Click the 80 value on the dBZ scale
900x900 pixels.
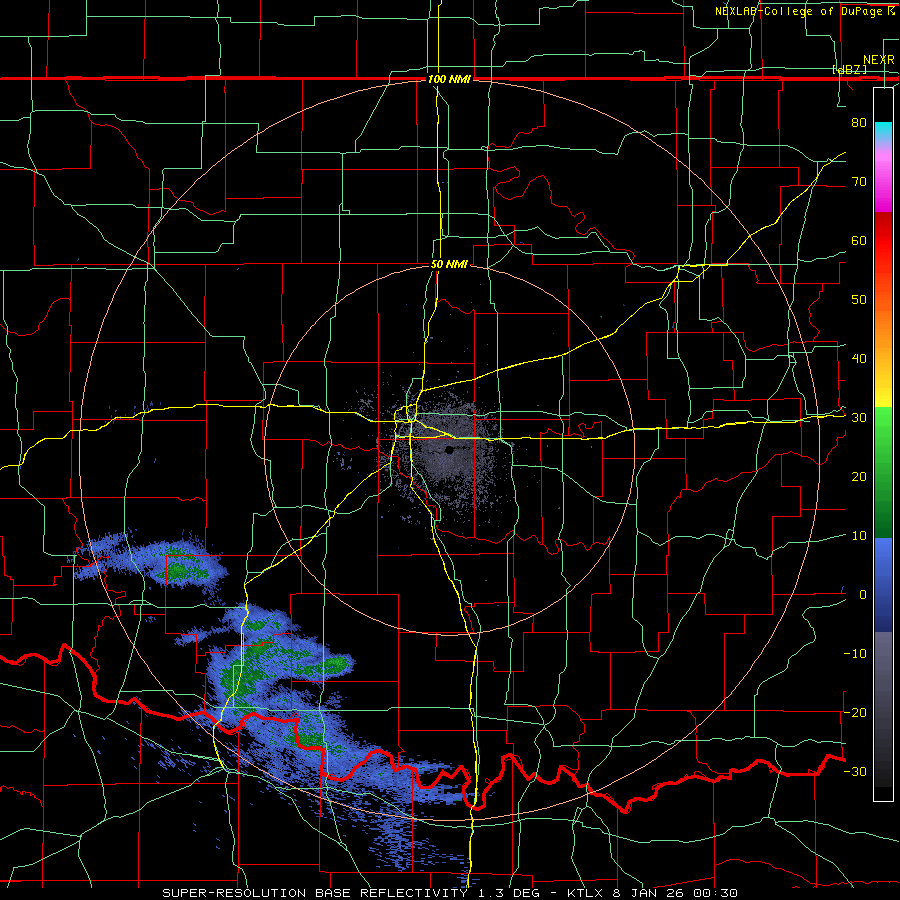pos(859,122)
